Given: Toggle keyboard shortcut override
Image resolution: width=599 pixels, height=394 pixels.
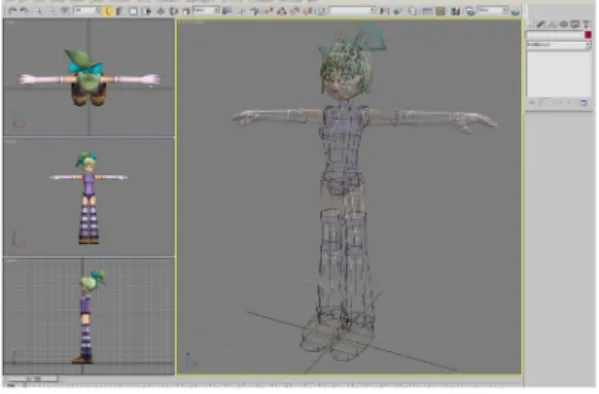Looking at the screenshot, I should pos(255,11).
